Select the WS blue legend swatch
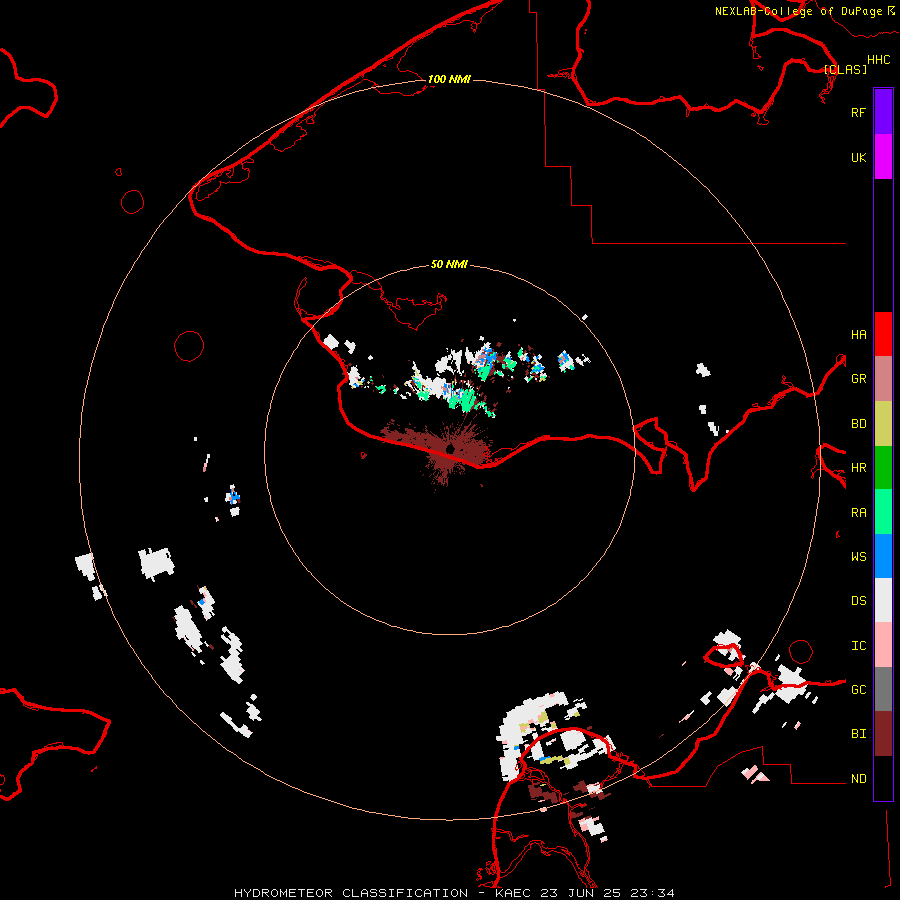 pyautogui.click(x=883, y=556)
